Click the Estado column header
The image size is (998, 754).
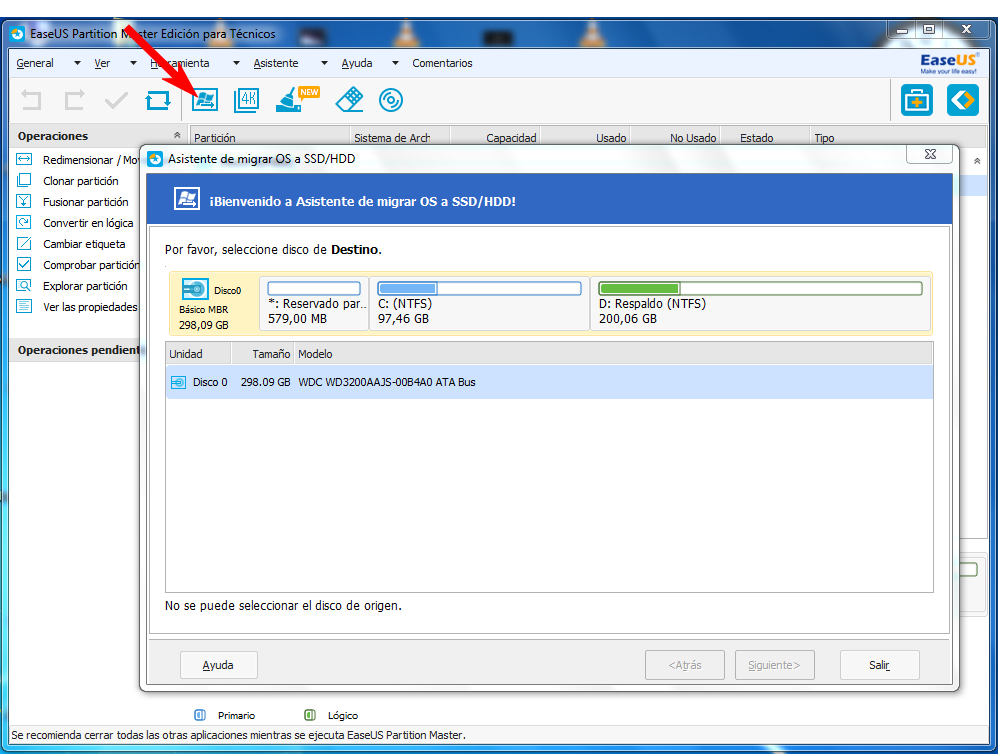[x=764, y=137]
